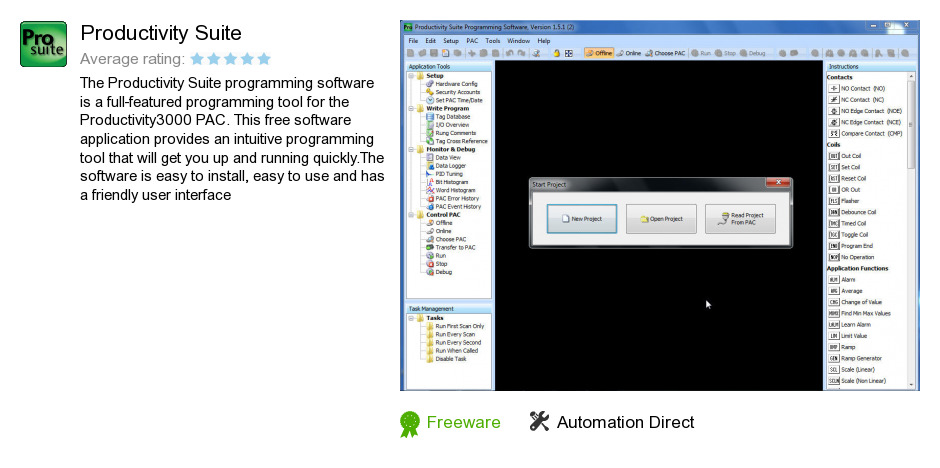
Task: Collapse the Control PAC tree folder
Action: click(x=411, y=215)
